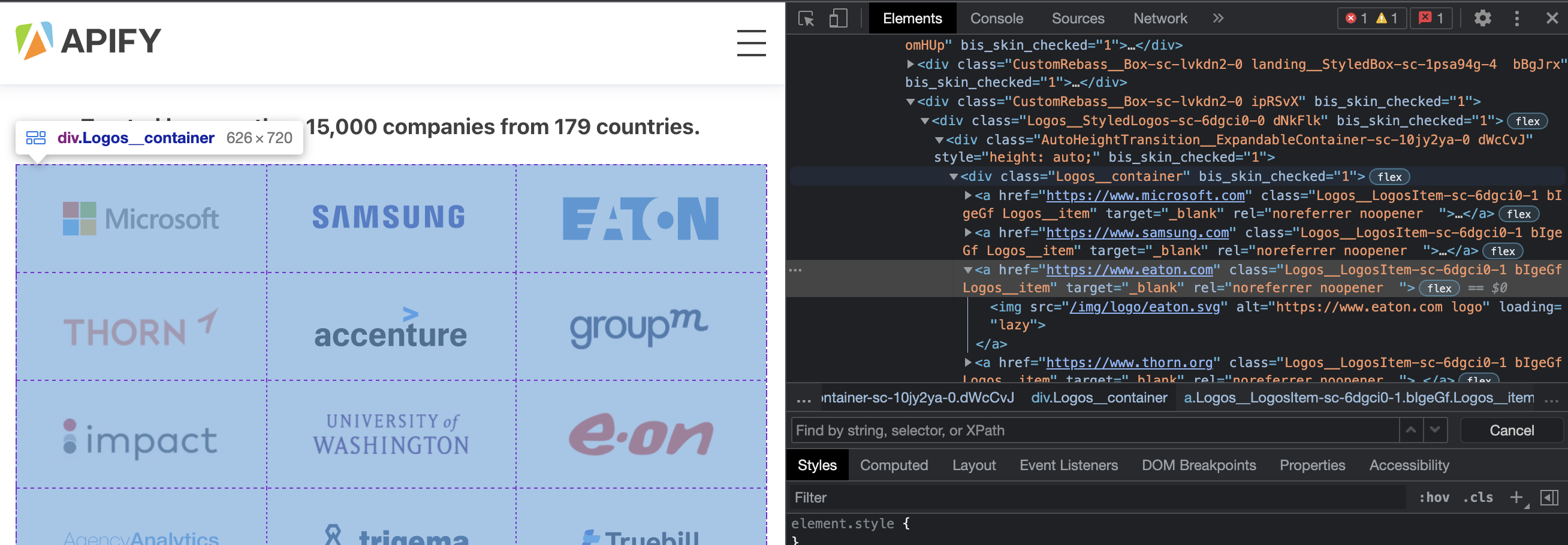Open the Layout pane tab
Image resolution: width=1568 pixels, height=545 pixels.
974,465
